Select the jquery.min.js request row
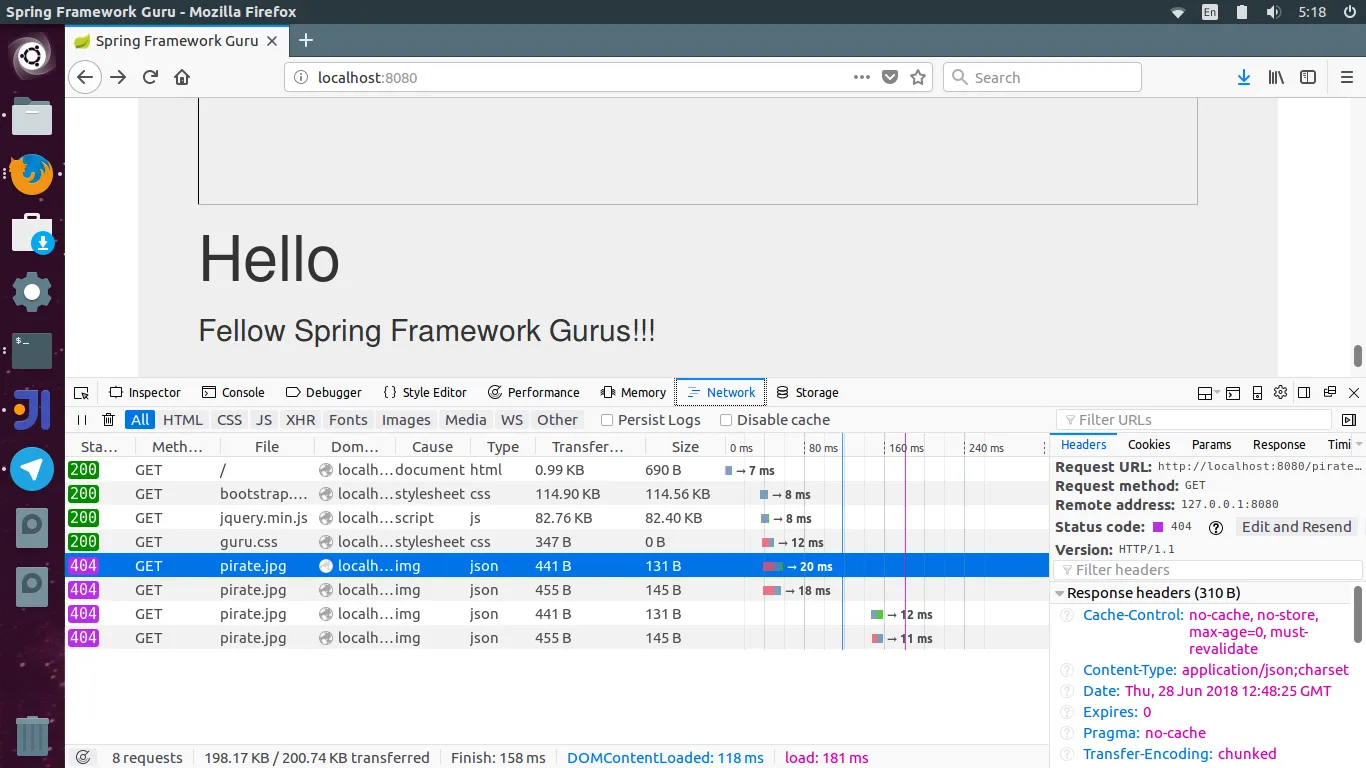 pyautogui.click(x=557, y=518)
